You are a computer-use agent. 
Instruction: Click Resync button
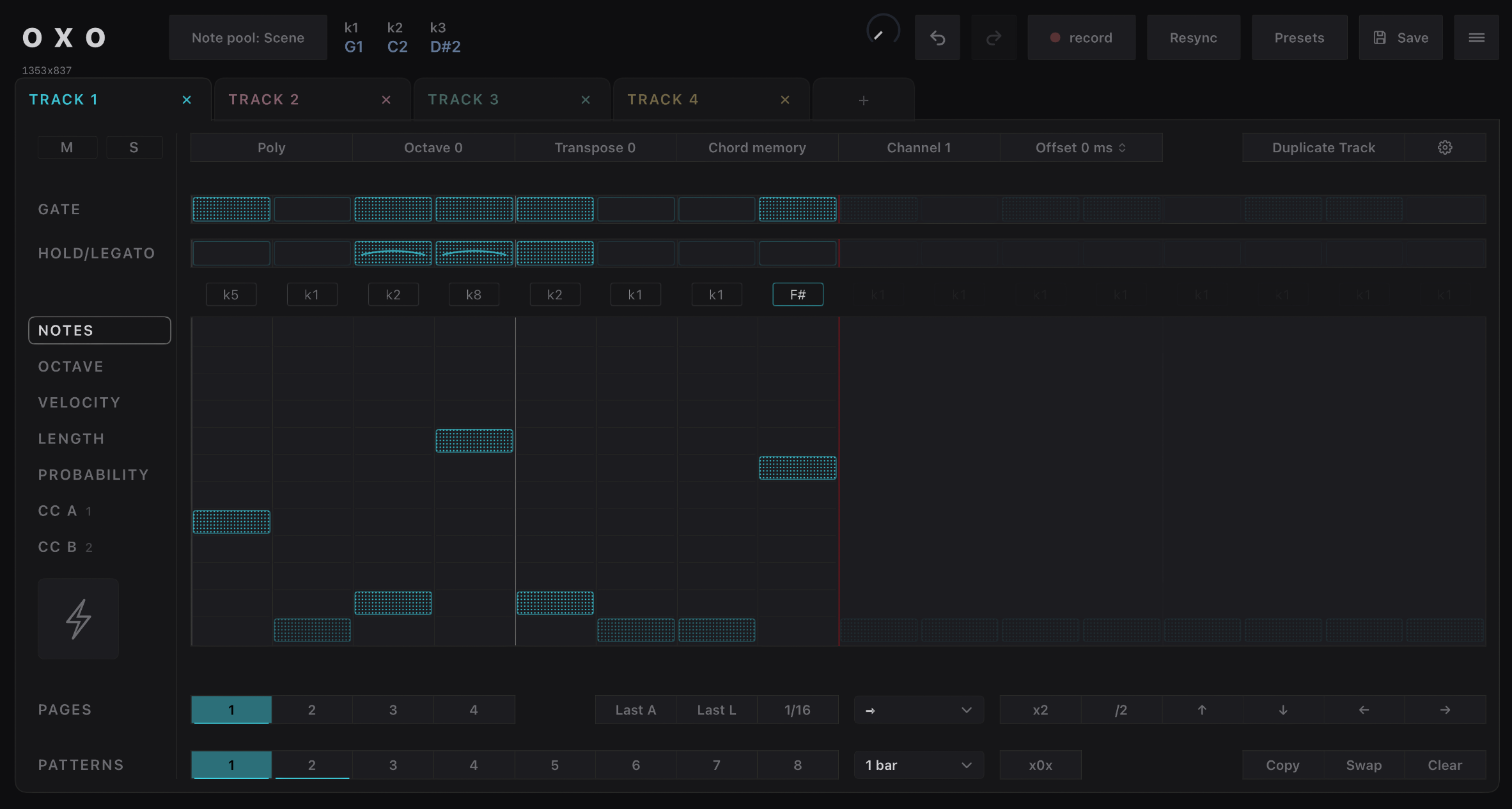pyautogui.click(x=1194, y=38)
